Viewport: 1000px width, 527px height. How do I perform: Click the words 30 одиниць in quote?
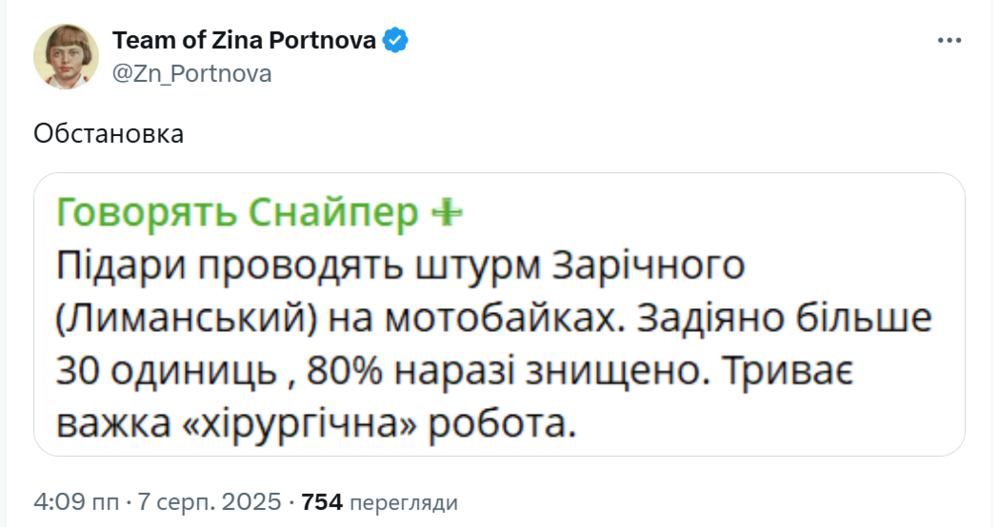coord(166,372)
